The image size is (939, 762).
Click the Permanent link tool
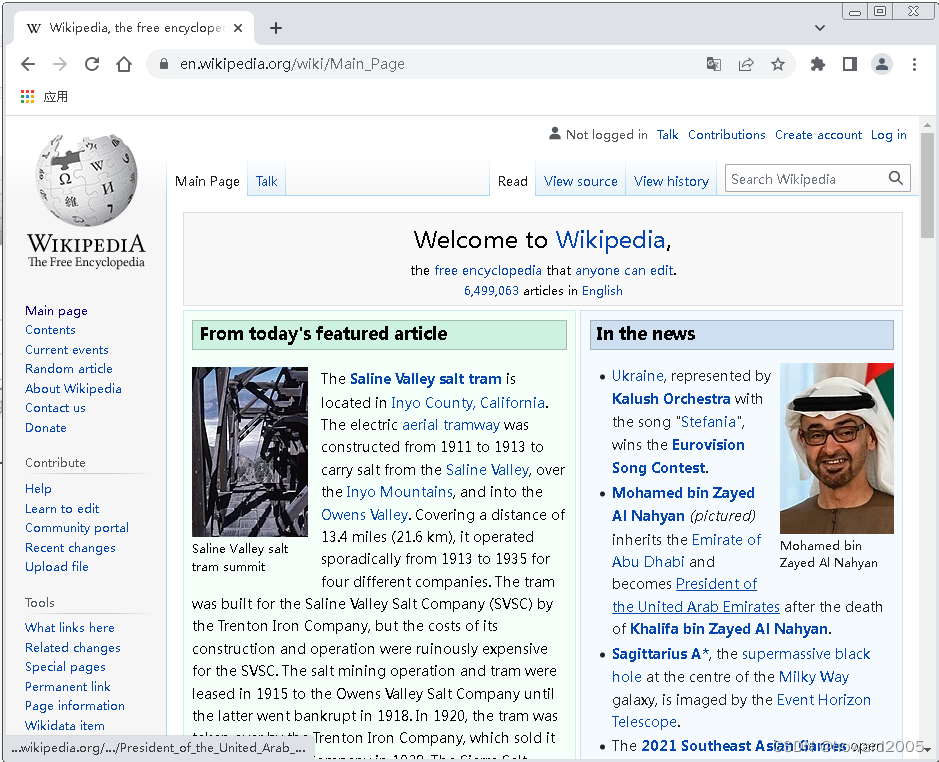point(68,686)
